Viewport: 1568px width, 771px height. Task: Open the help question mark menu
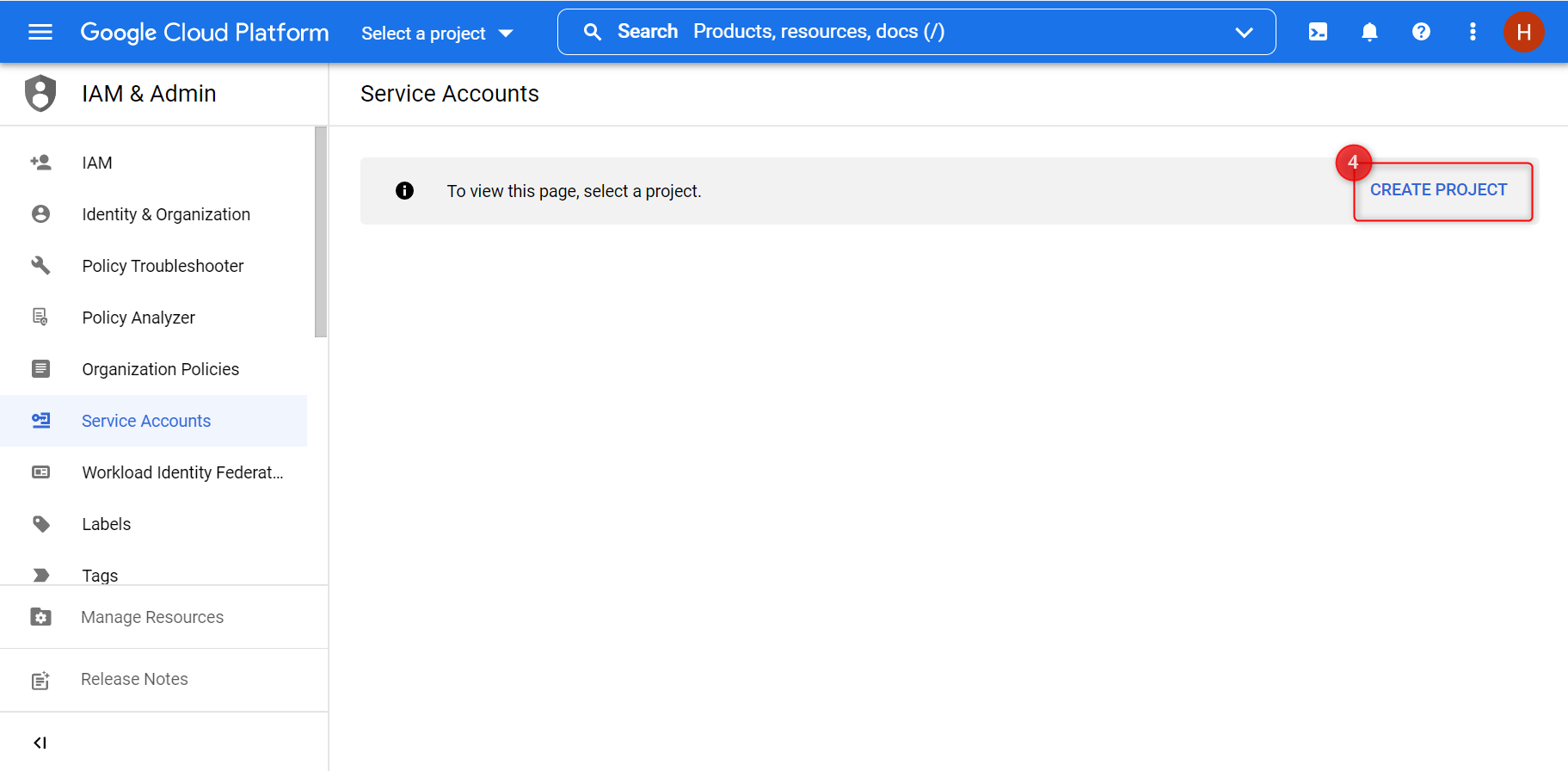[x=1421, y=32]
